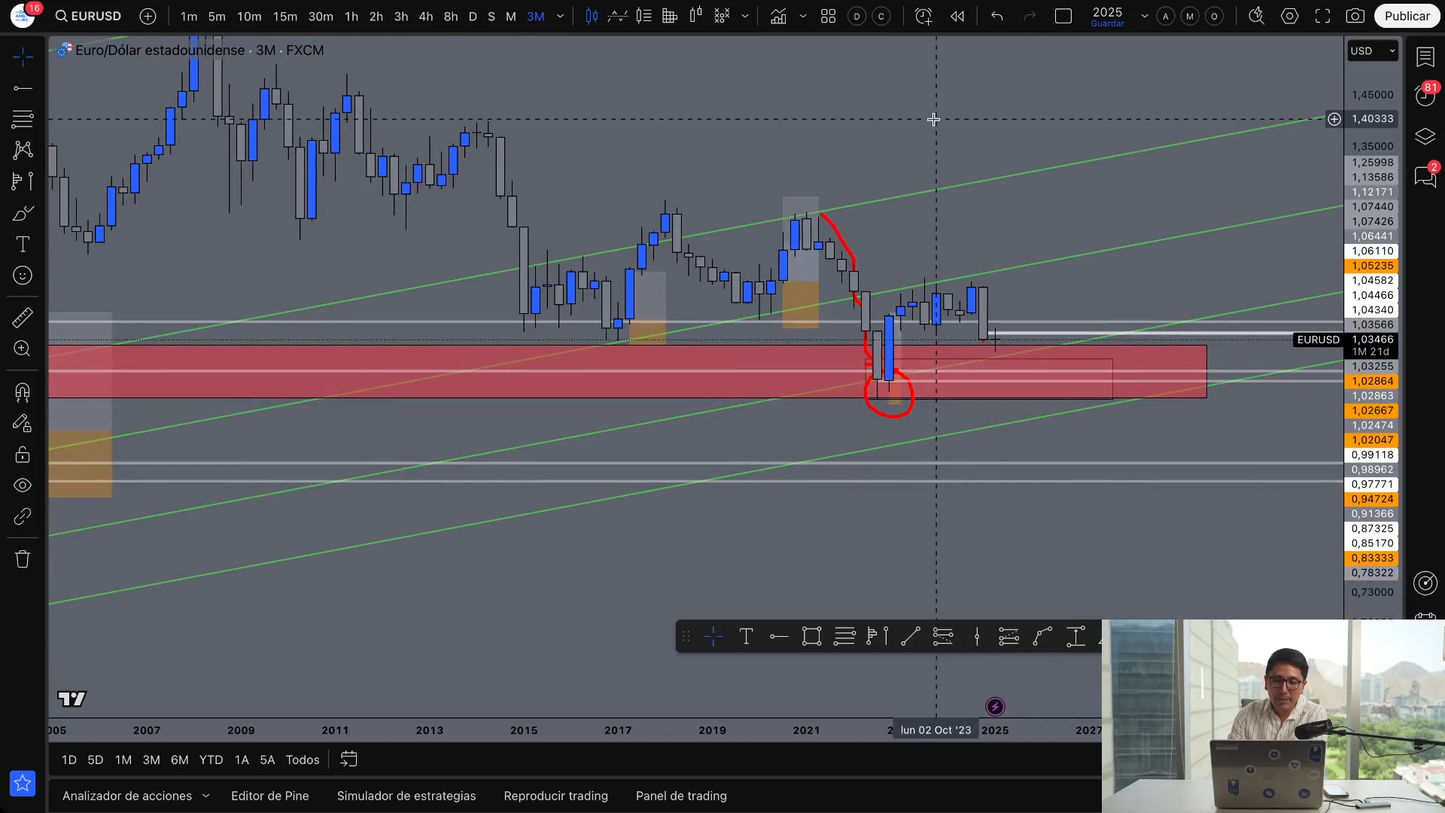Select the Text tool in left sidebar
The image size is (1445, 813).
22,245
